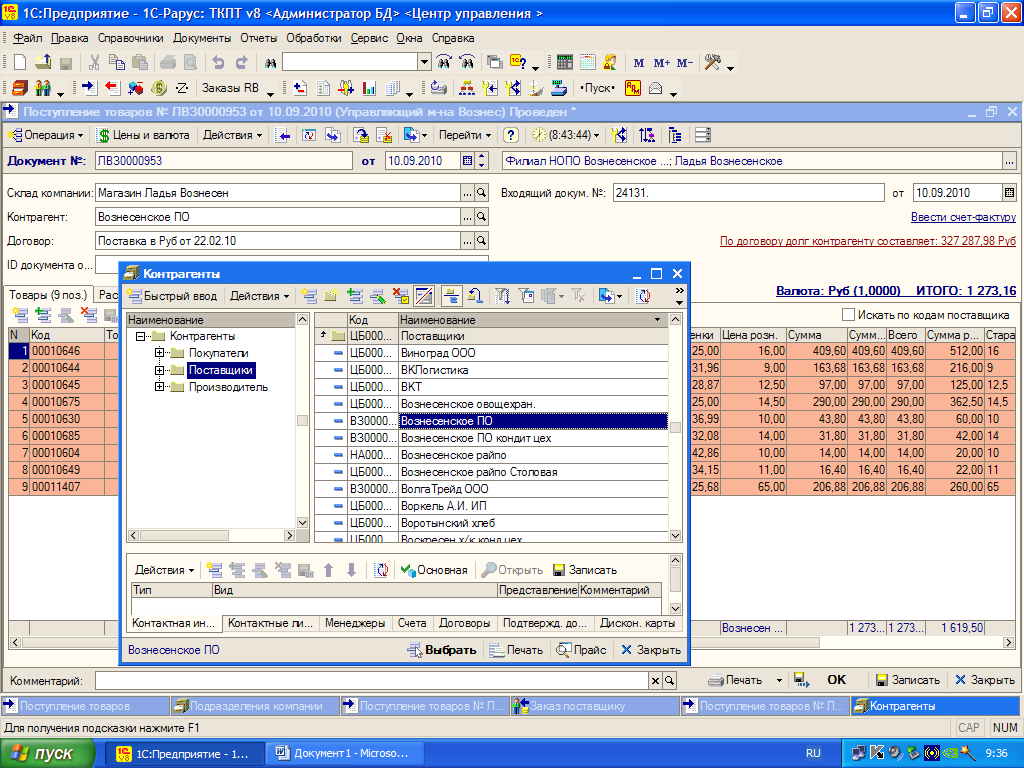Switch to Дискон. карты tab
The width and height of the screenshot is (1024, 768).
click(x=637, y=623)
